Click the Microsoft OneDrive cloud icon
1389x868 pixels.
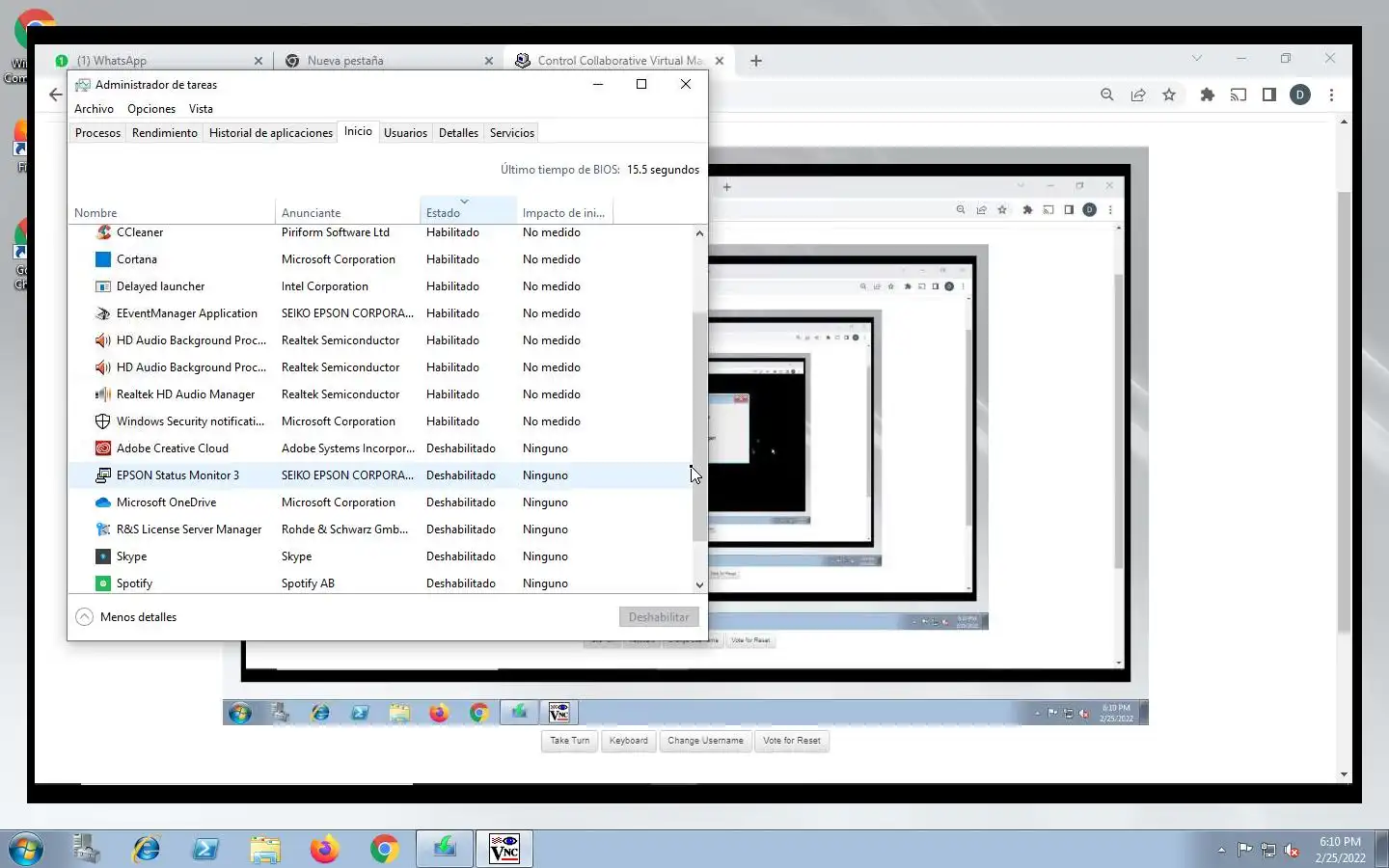pos(103,502)
